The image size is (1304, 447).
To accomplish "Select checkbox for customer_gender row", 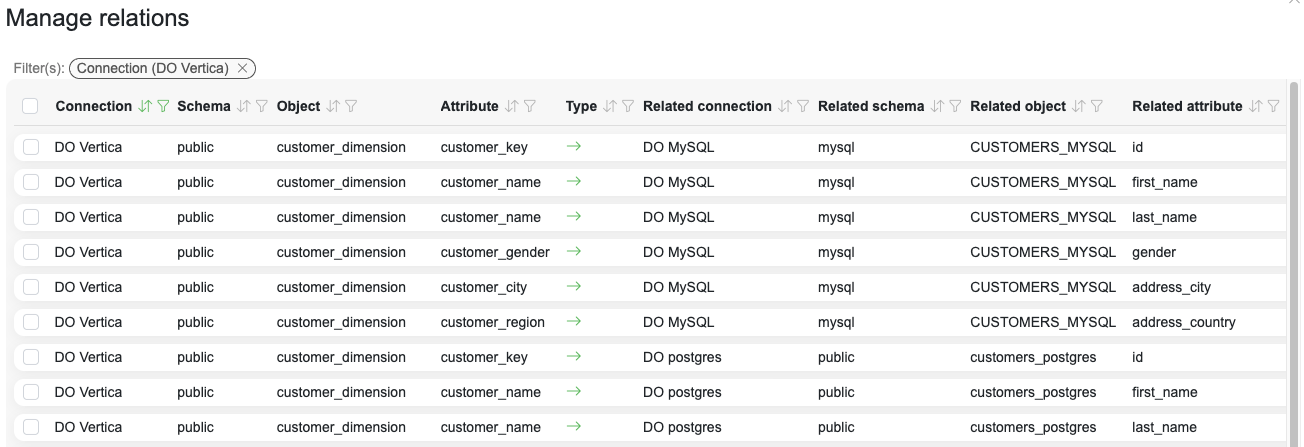I will coord(30,253).
